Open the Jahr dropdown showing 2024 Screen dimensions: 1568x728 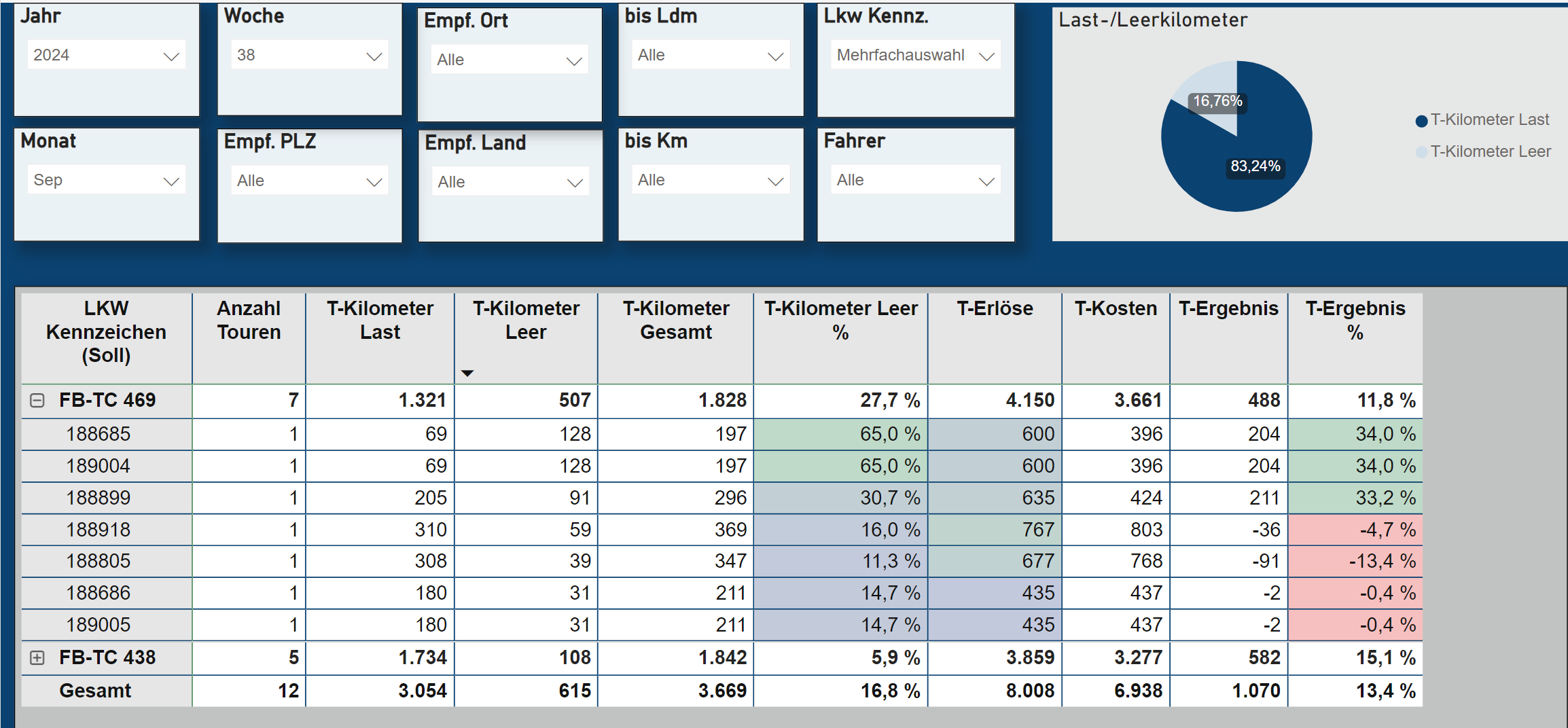click(106, 56)
